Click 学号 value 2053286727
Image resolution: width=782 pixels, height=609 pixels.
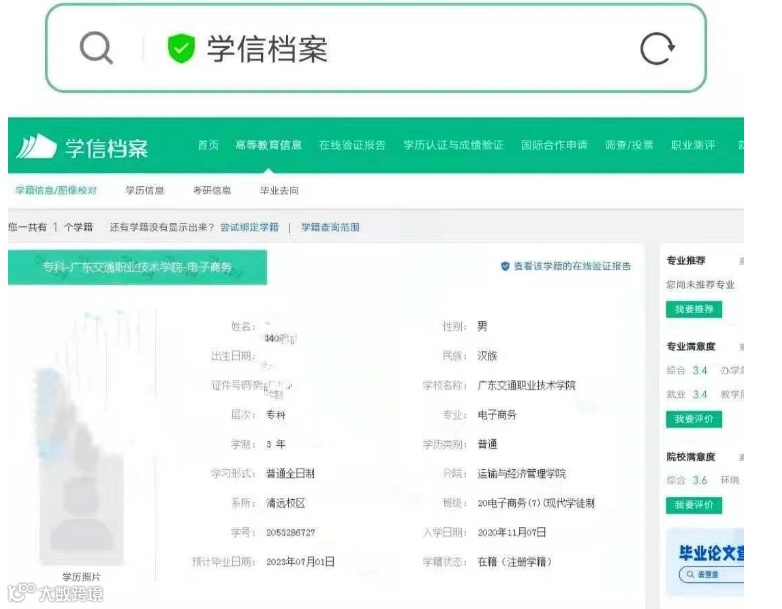coord(291,532)
